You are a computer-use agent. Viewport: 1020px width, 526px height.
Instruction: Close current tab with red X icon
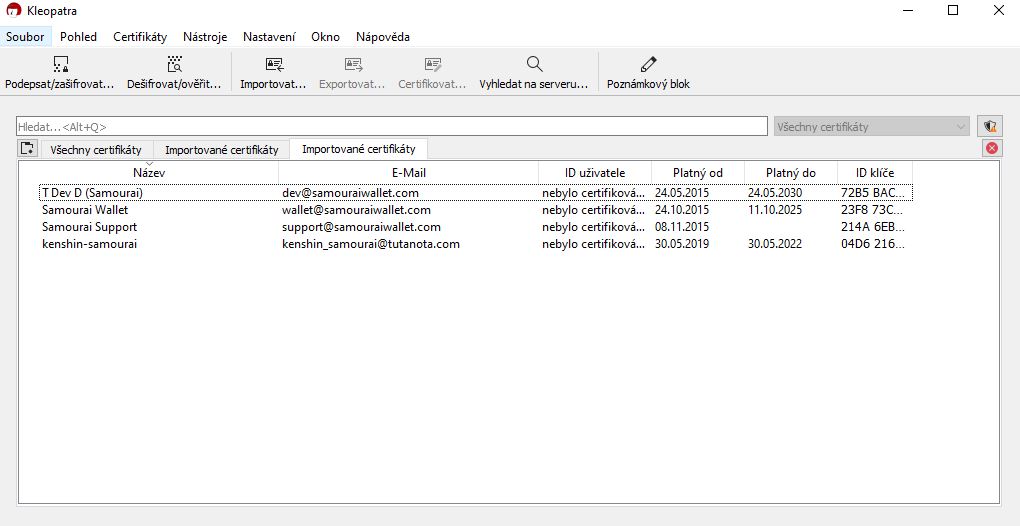coord(991,148)
